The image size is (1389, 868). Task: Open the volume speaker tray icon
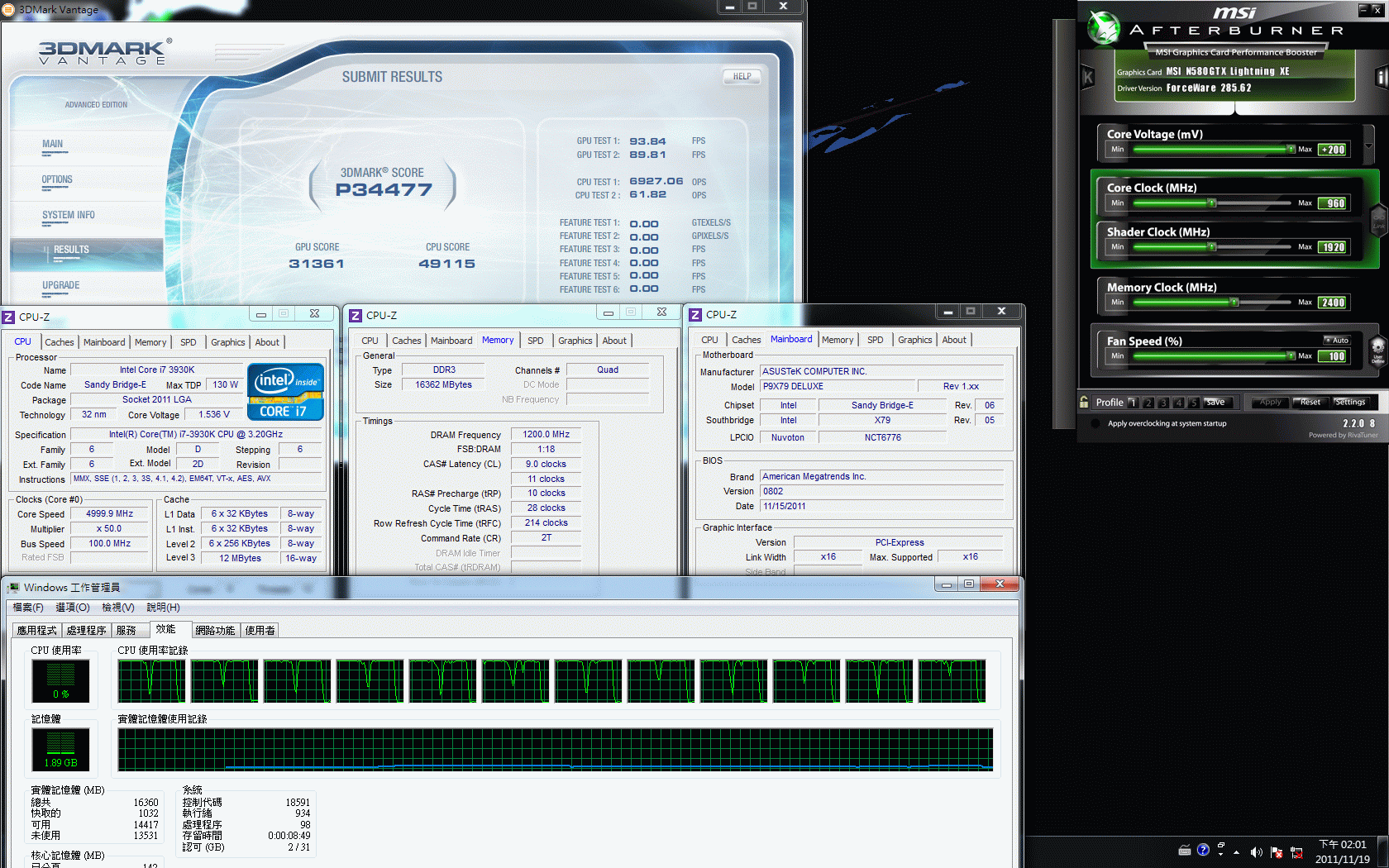click(1256, 852)
